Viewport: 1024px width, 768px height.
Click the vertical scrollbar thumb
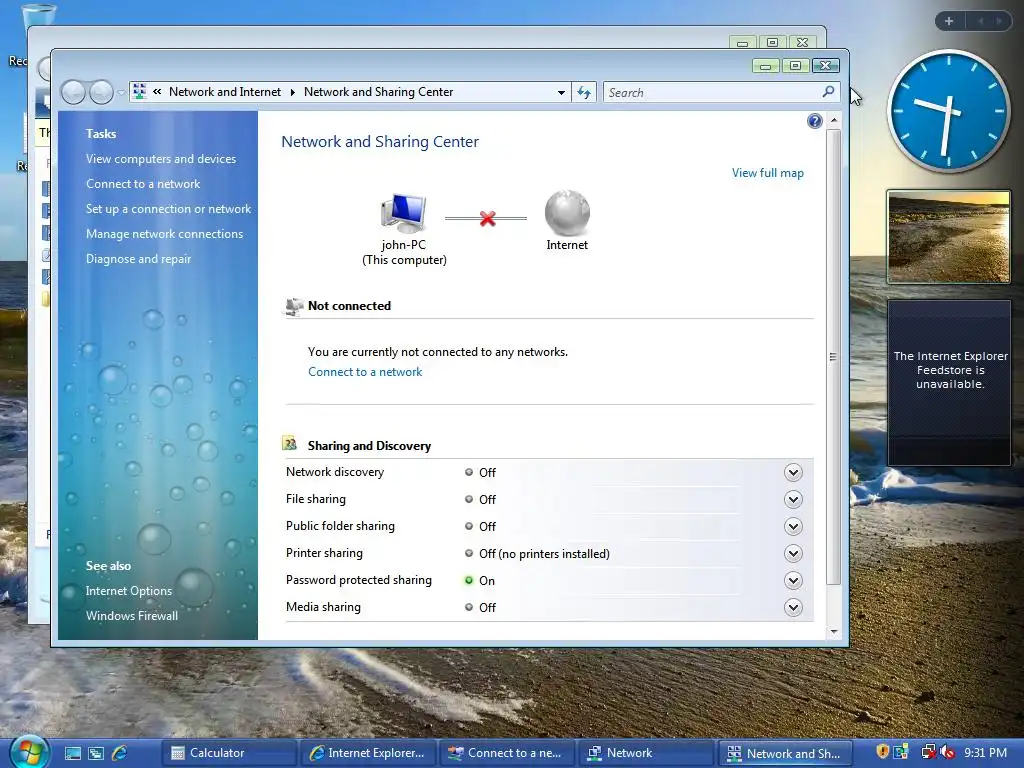(833, 357)
